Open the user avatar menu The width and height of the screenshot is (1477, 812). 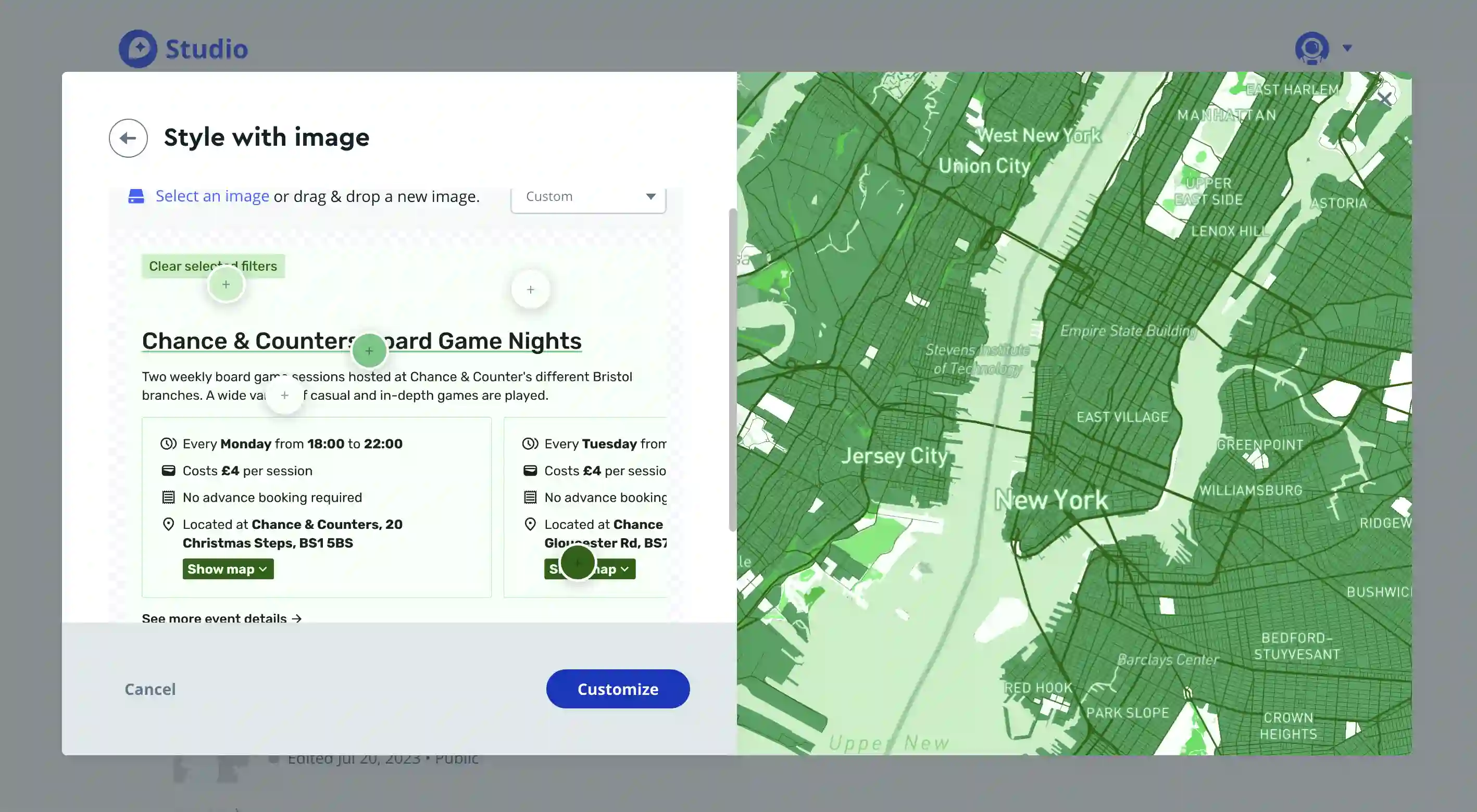coord(1312,48)
